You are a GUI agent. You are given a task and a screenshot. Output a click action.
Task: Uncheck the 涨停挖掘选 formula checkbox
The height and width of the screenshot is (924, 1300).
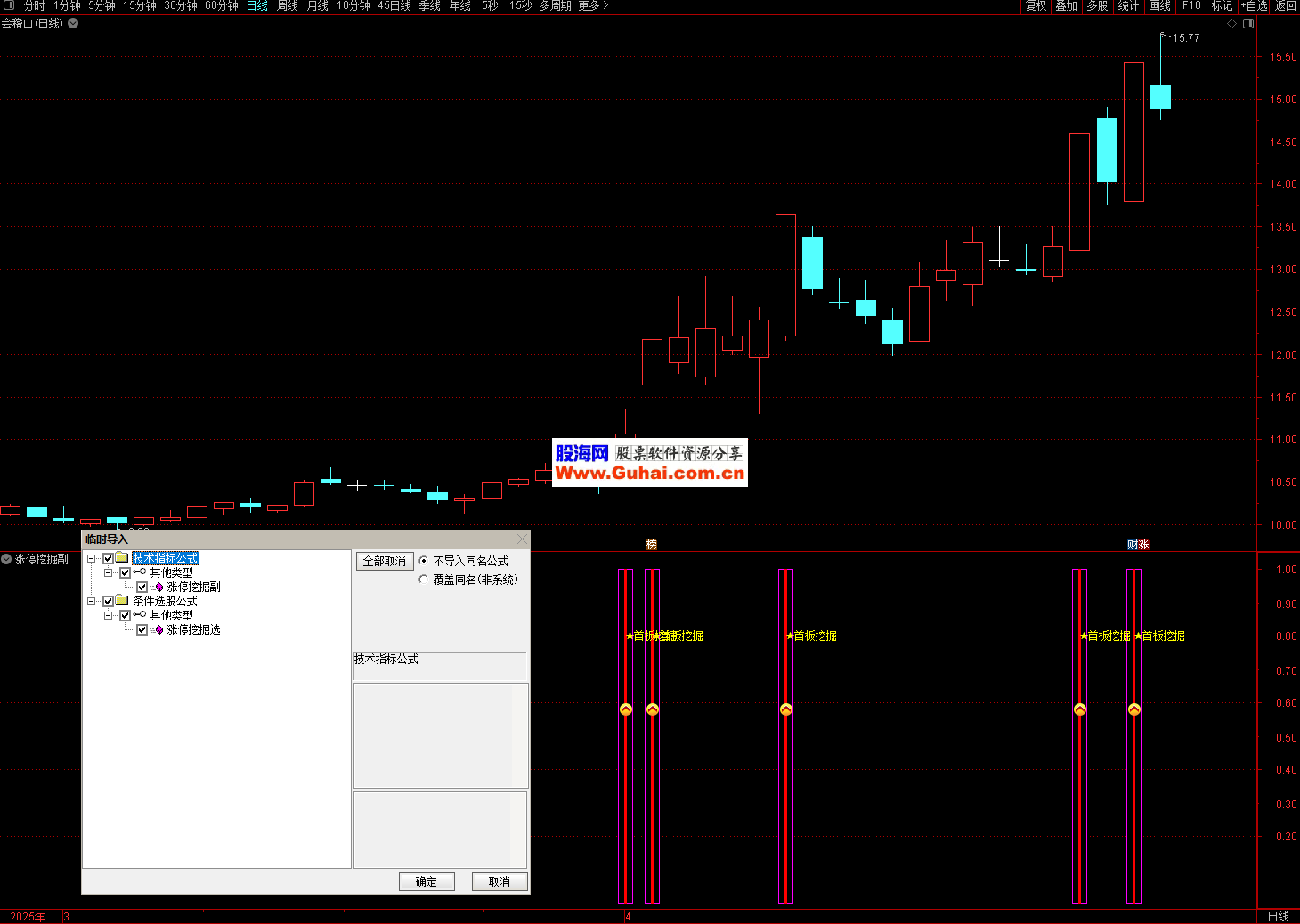(142, 629)
